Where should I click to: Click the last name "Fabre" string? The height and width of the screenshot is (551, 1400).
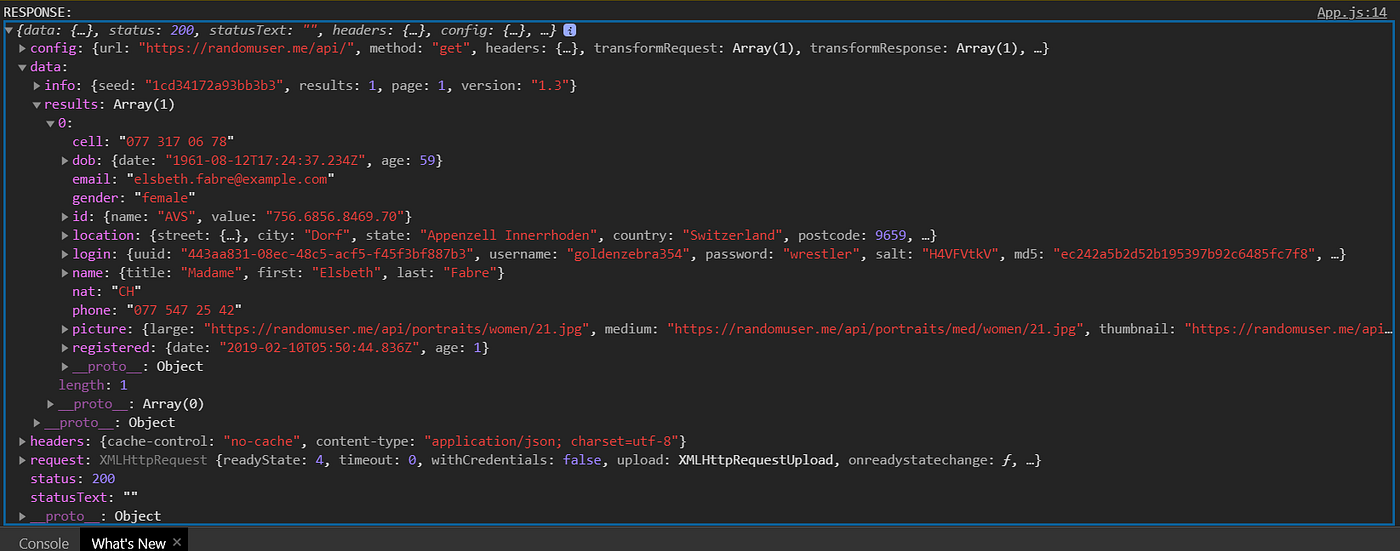click(471, 273)
